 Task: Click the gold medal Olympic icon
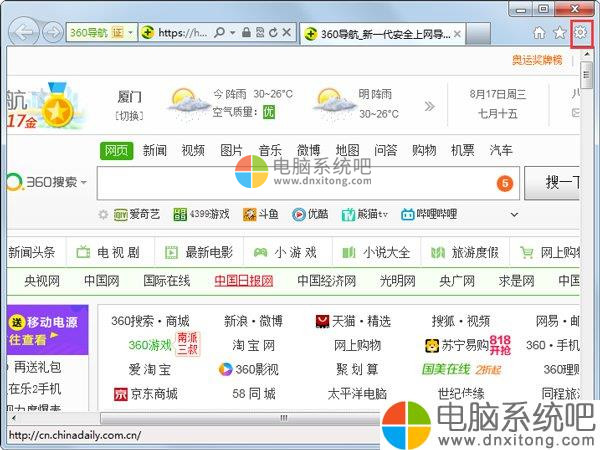[57, 106]
